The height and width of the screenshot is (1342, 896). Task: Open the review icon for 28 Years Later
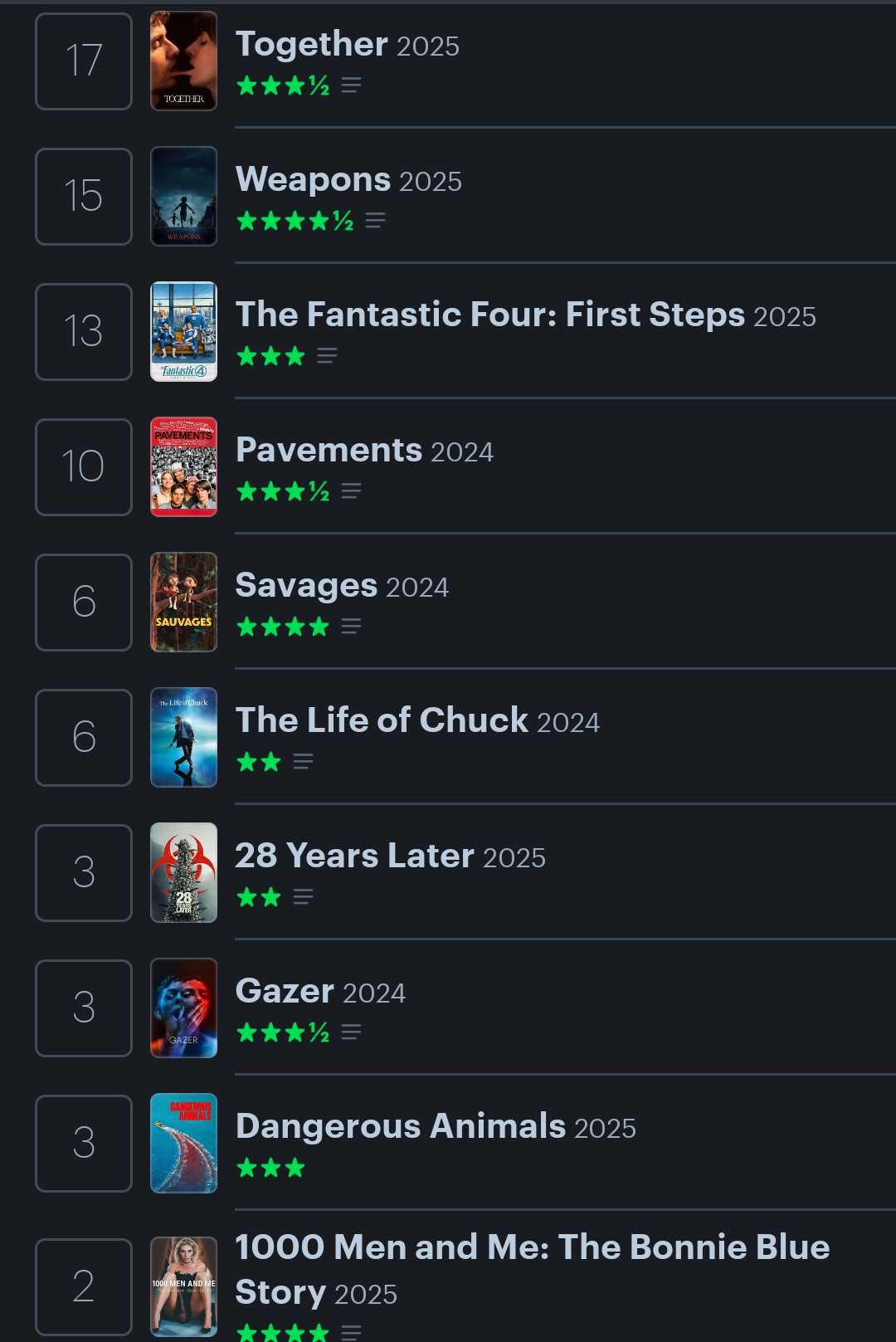coord(303,897)
